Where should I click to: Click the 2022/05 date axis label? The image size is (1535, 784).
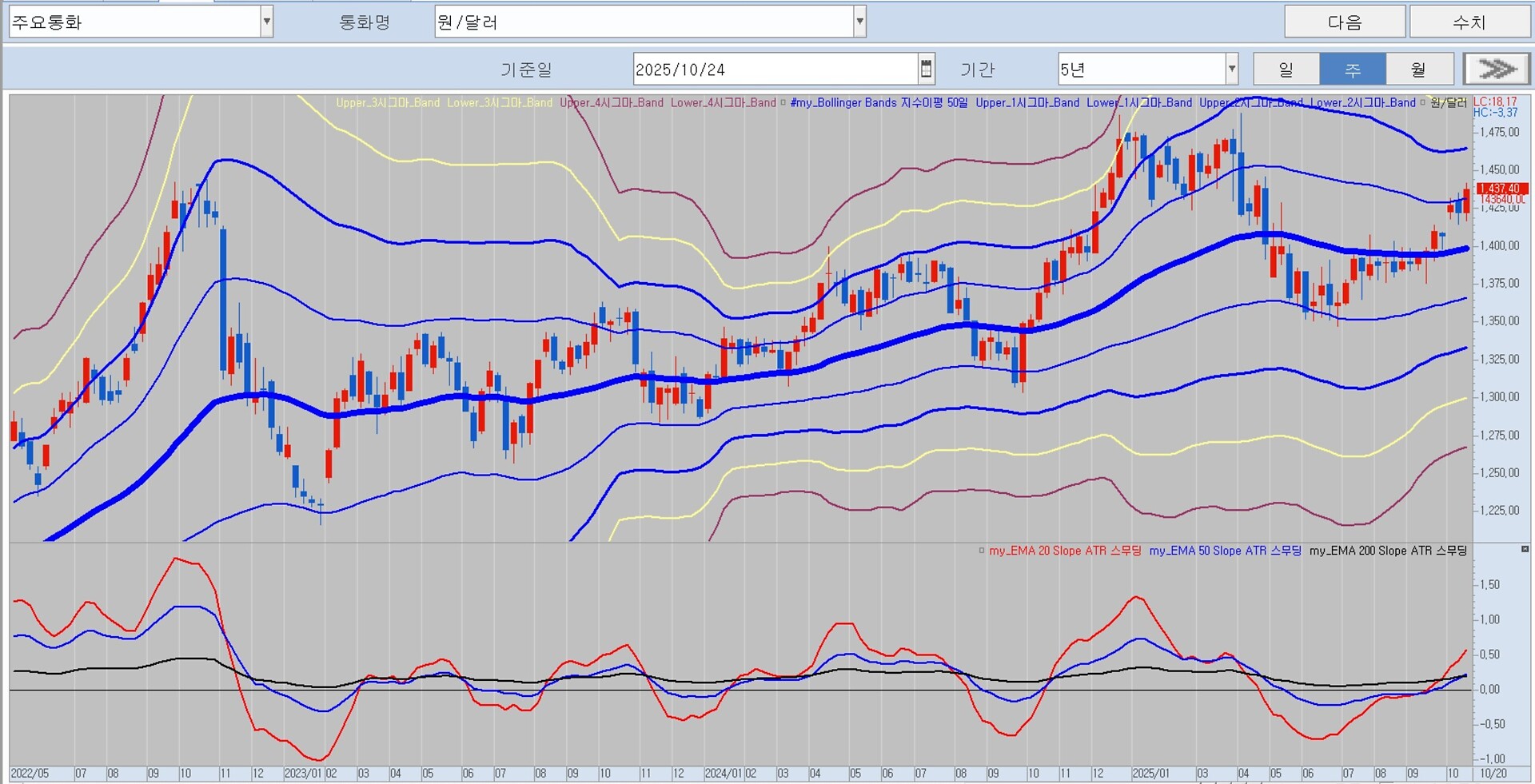click(30, 774)
